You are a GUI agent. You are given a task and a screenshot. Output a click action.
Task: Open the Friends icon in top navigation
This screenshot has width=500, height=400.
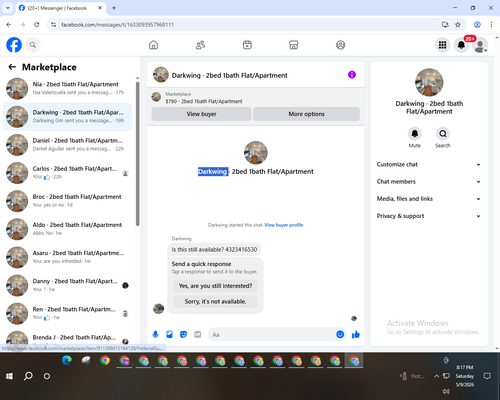(x=200, y=45)
